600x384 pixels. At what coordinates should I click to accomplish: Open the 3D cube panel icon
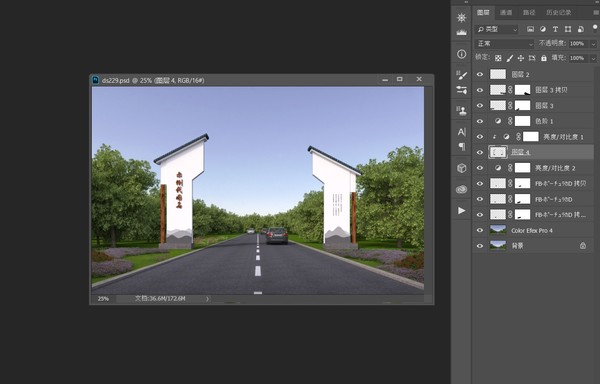click(x=461, y=168)
